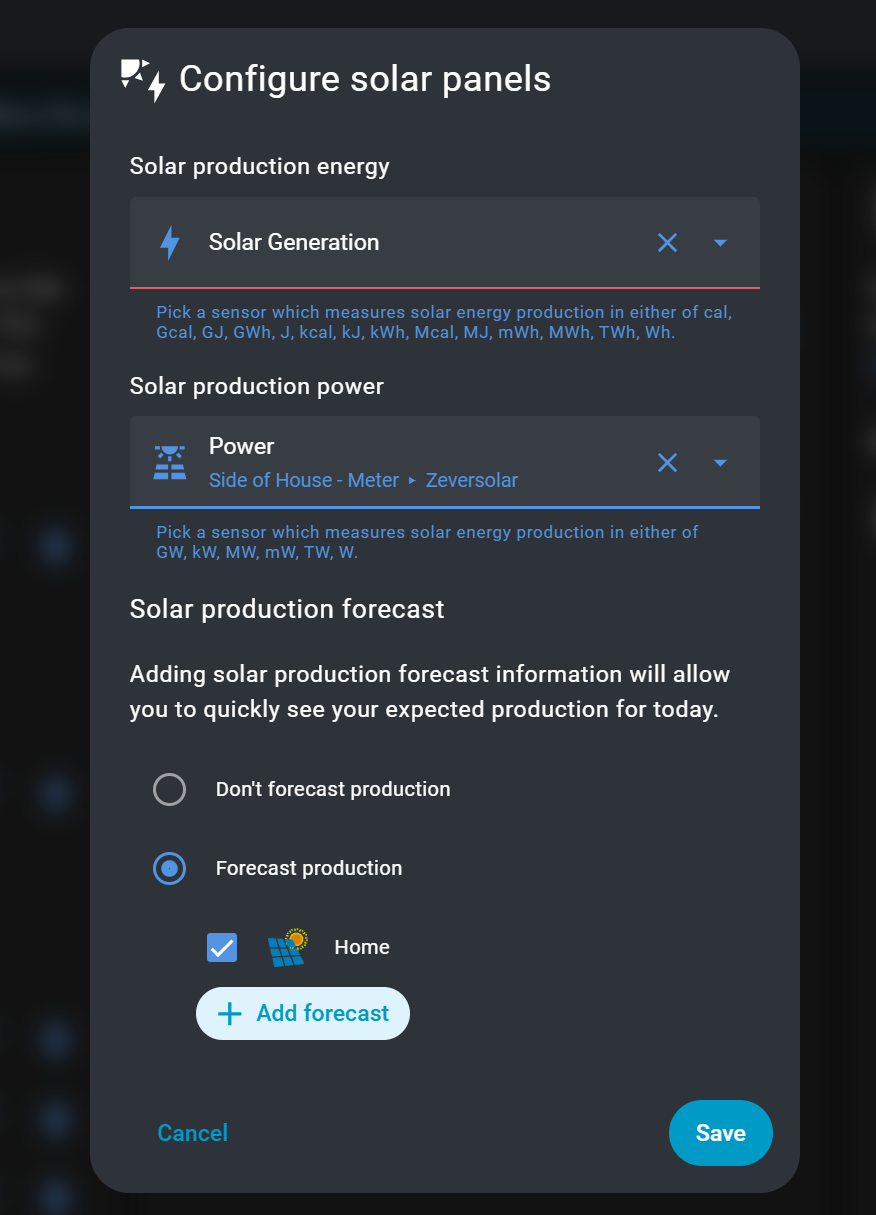Image resolution: width=876 pixels, height=1215 pixels.
Task: Click the Side of House - Meter text
Action: 304,481
